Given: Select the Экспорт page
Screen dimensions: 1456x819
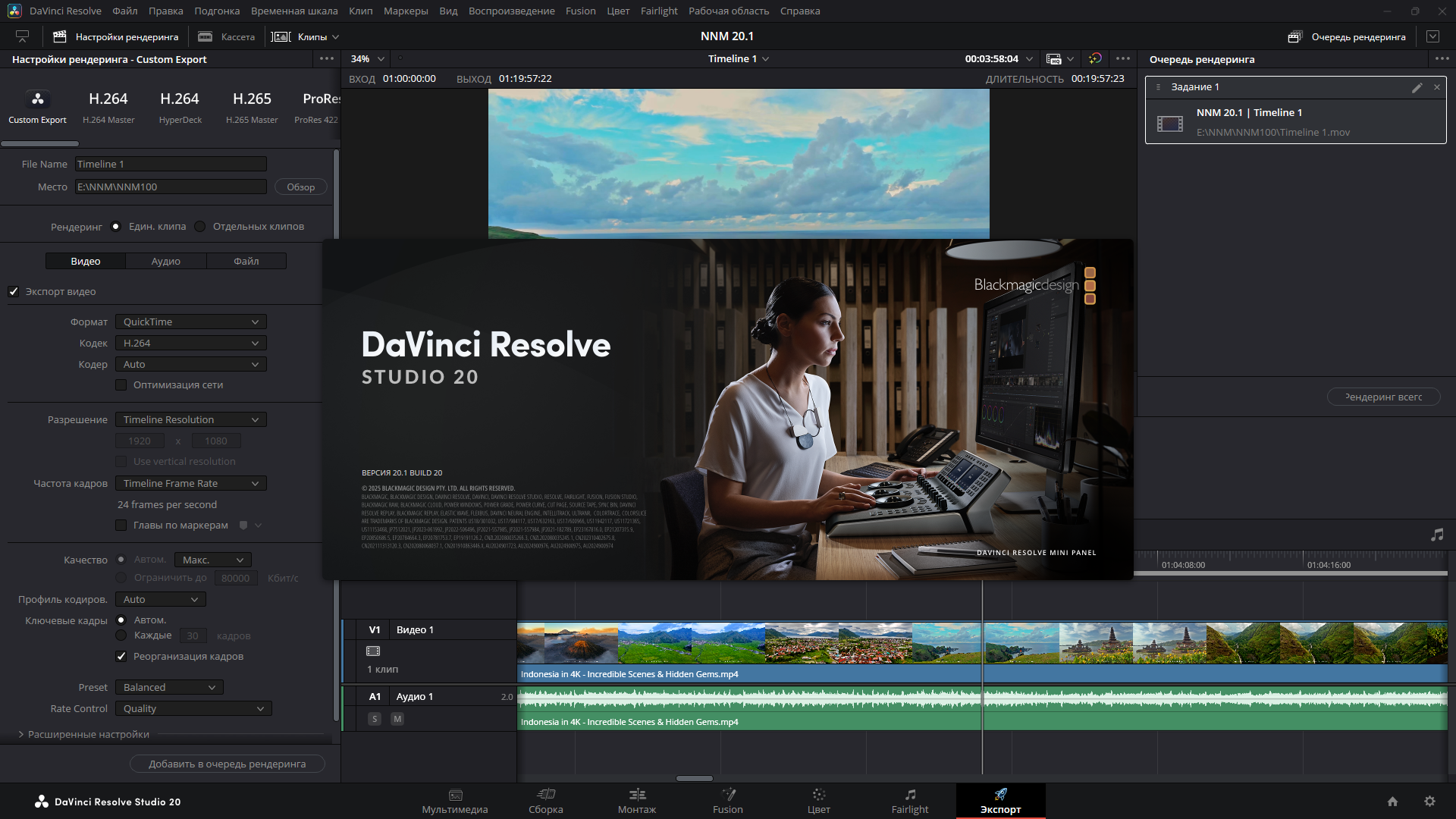Looking at the screenshot, I should [1001, 801].
